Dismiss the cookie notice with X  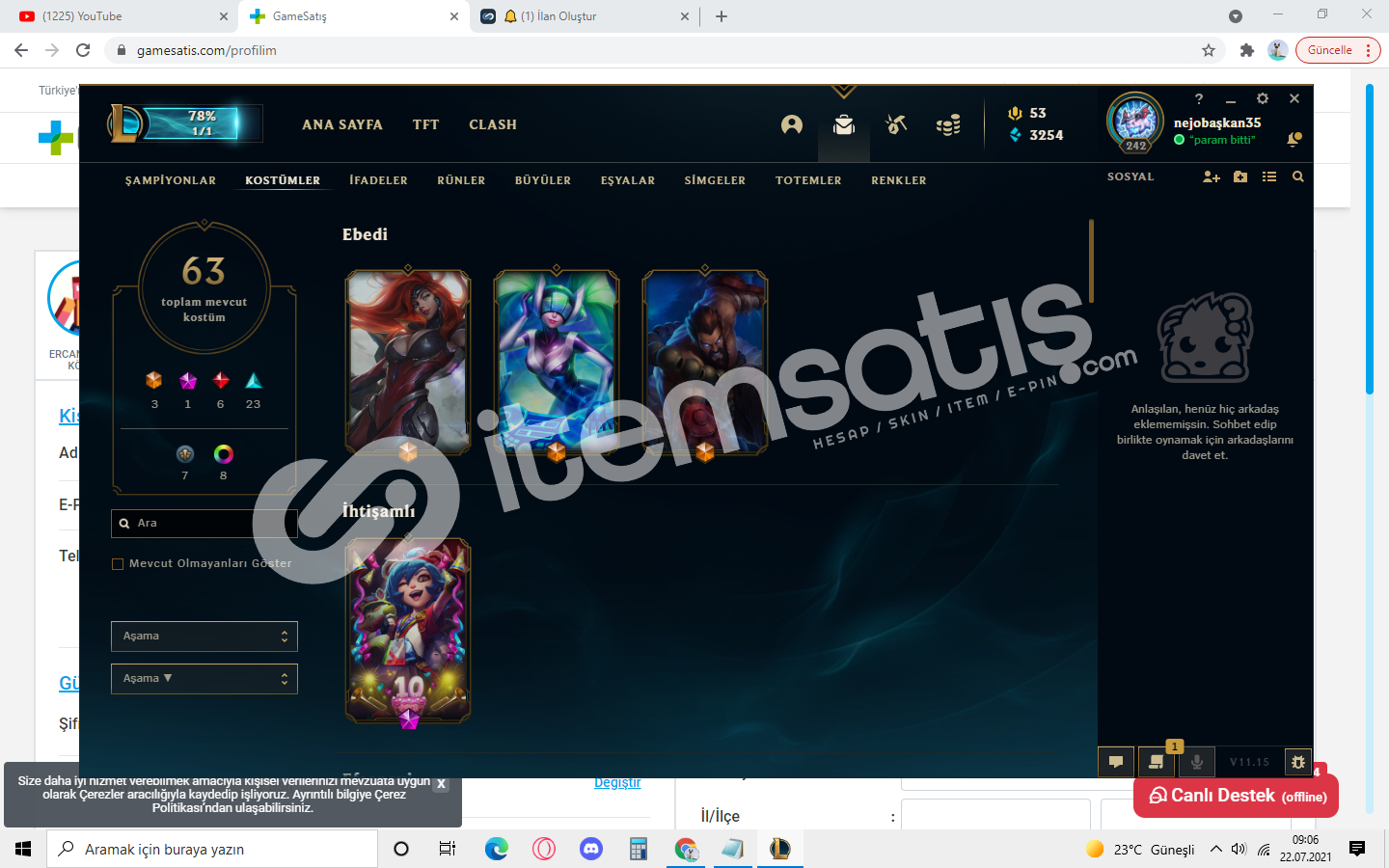(441, 784)
